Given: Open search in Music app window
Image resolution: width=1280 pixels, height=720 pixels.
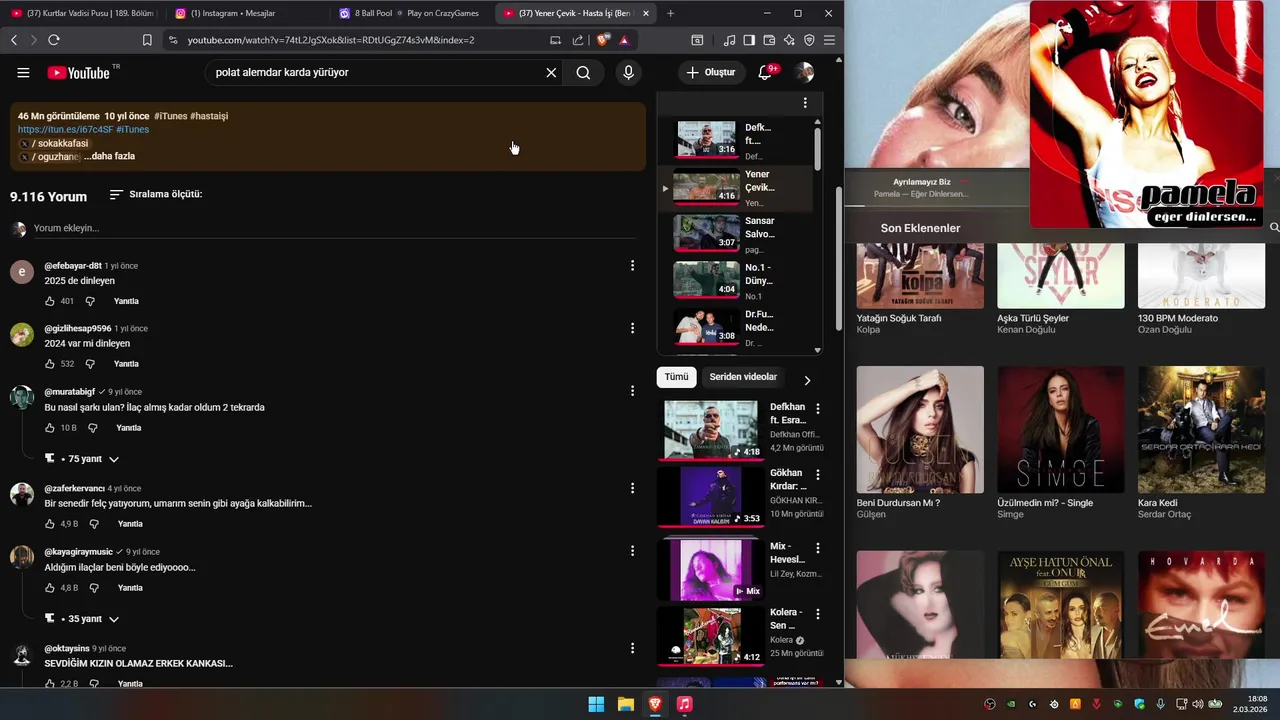Looking at the screenshot, I should 1274,228.
